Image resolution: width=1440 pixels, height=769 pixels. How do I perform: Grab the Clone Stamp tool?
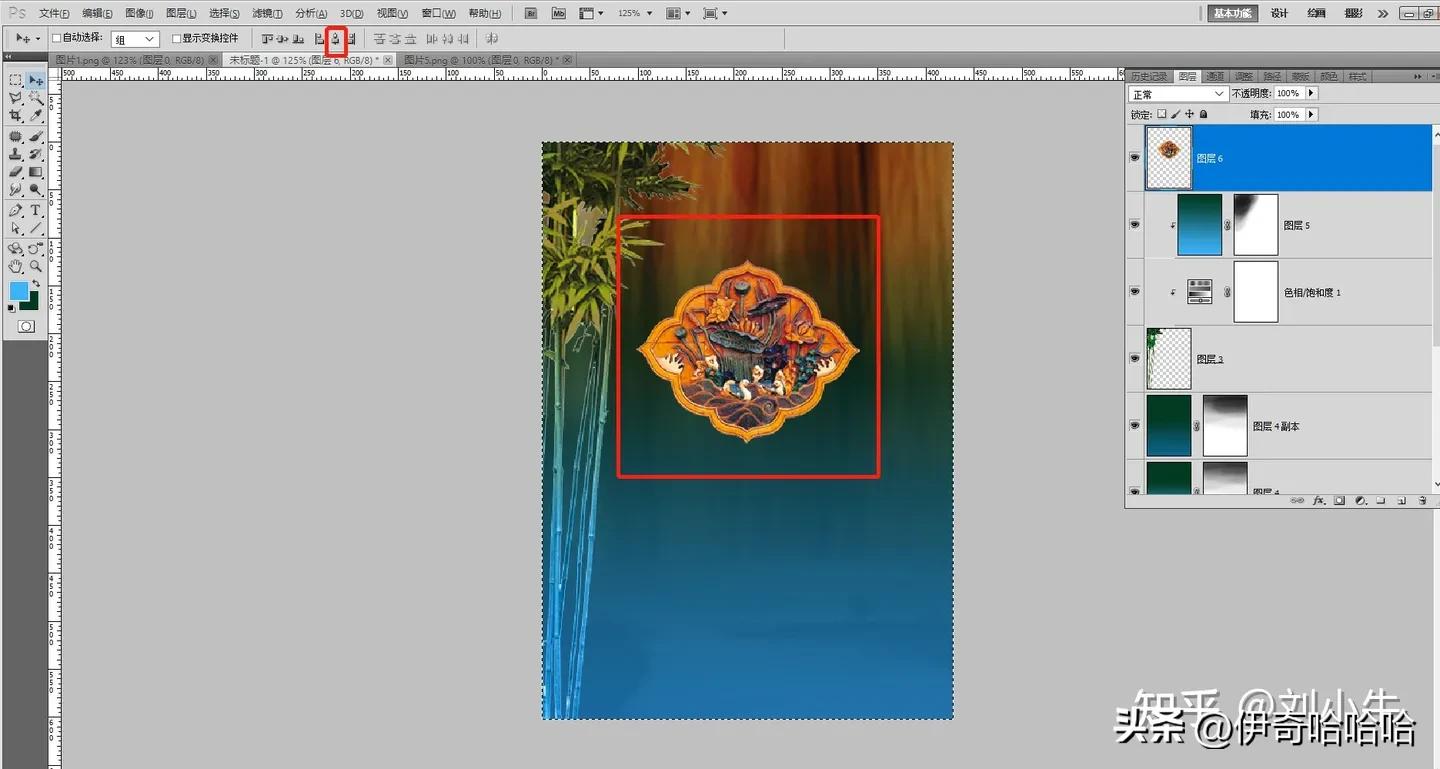[15, 154]
